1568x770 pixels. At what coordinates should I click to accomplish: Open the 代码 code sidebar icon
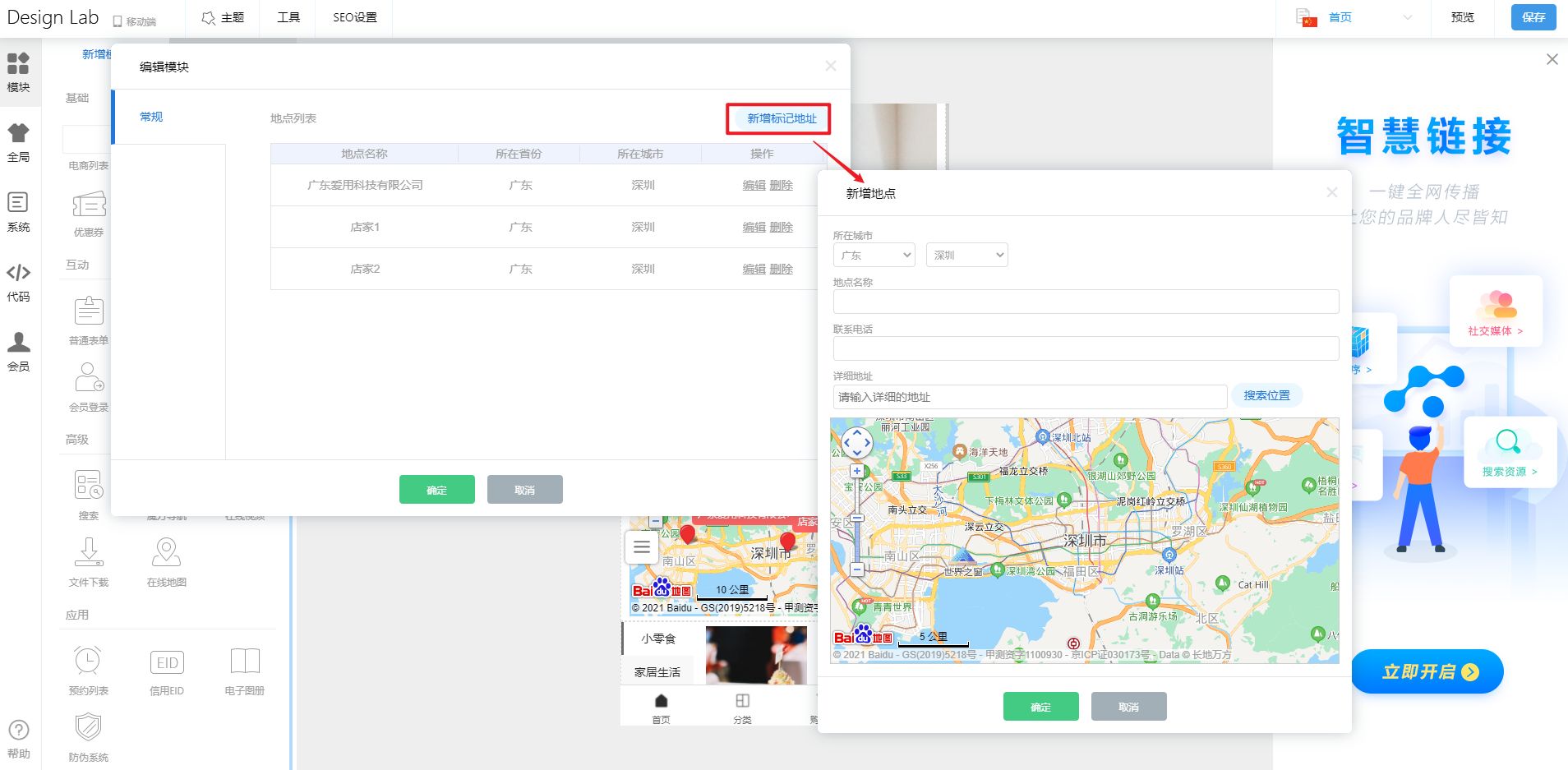pyautogui.click(x=18, y=282)
